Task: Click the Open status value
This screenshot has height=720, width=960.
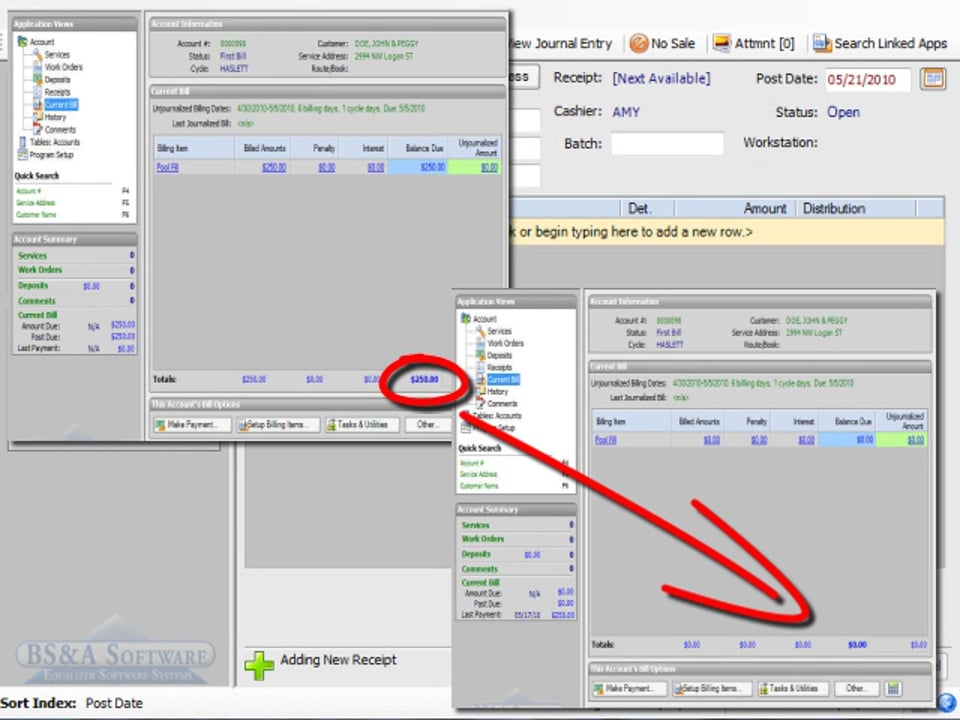Action: click(843, 112)
